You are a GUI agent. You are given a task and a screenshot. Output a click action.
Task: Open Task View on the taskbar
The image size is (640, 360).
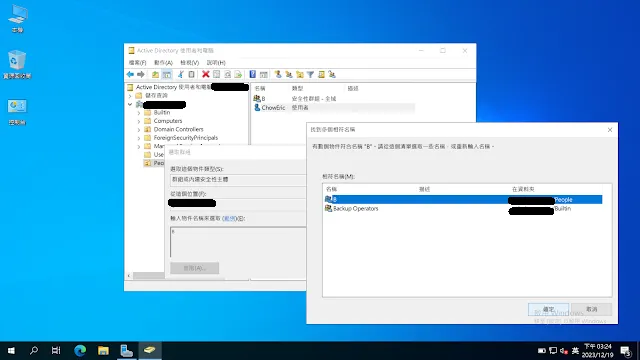(x=56, y=351)
